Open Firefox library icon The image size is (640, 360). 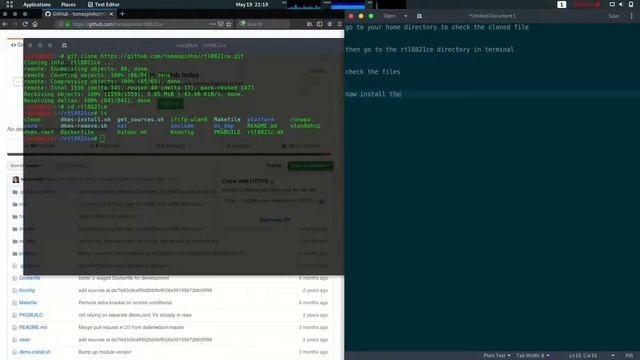[x=309, y=24]
